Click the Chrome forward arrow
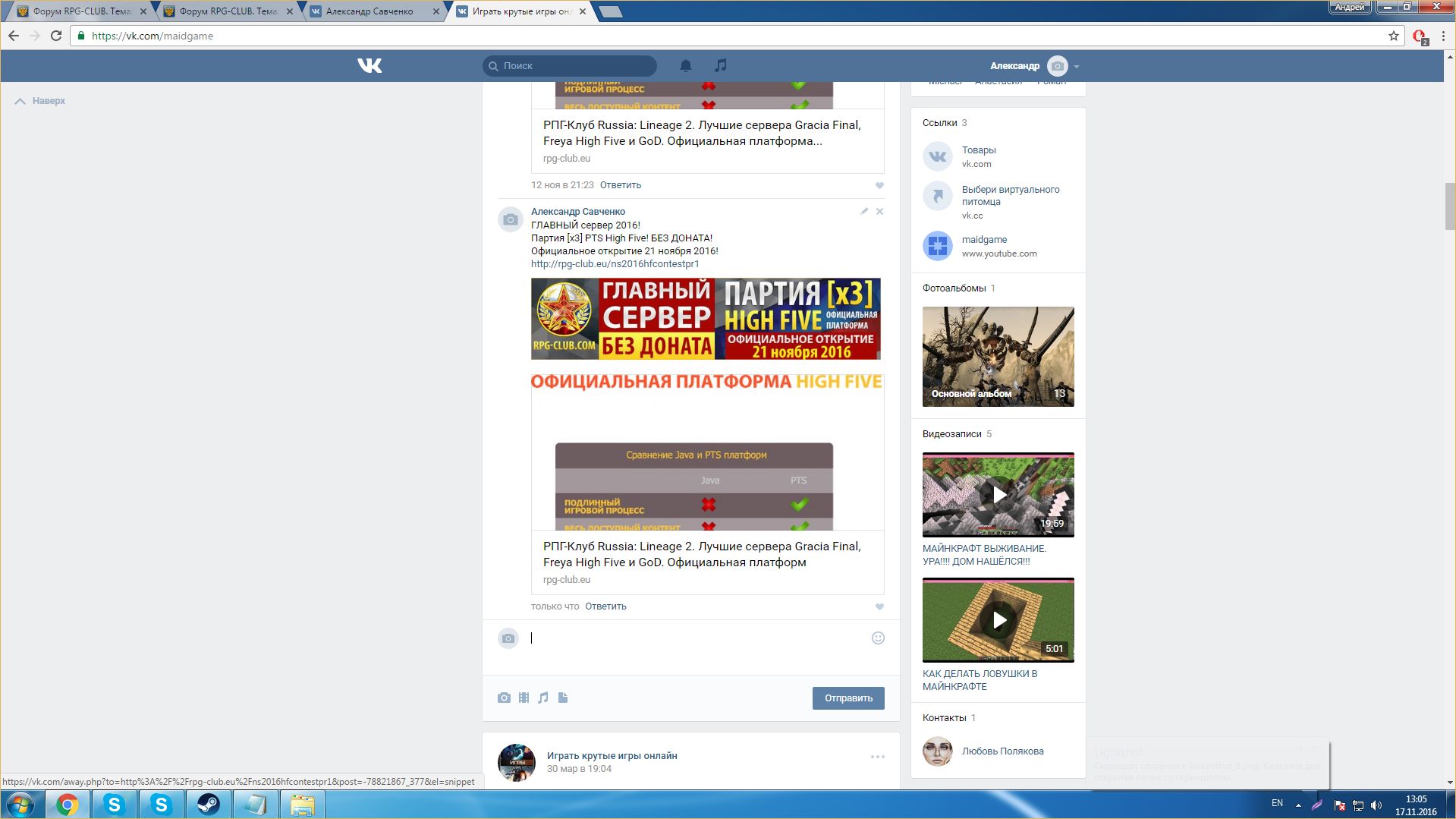The width and height of the screenshot is (1456, 819). 35,36
